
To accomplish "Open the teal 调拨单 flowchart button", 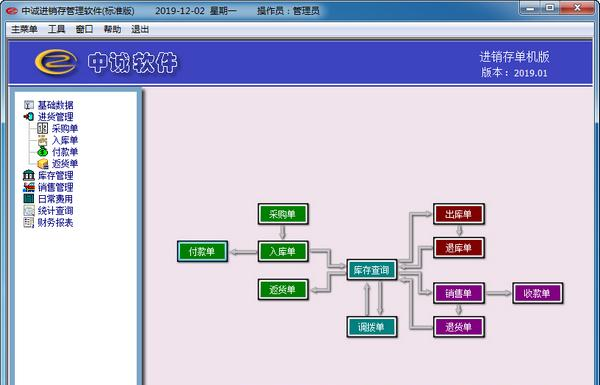I will point(372,327).
